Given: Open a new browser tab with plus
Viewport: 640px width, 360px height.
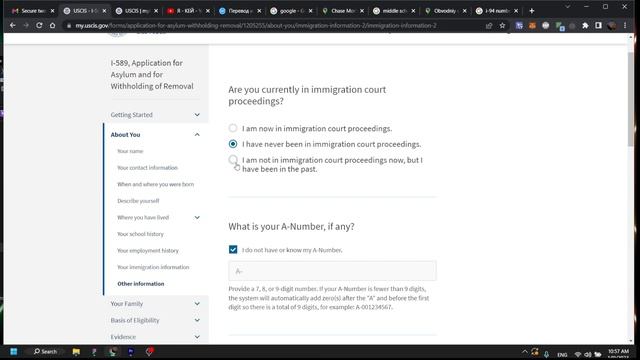Looking at the screenshot, I should (531, 11).
